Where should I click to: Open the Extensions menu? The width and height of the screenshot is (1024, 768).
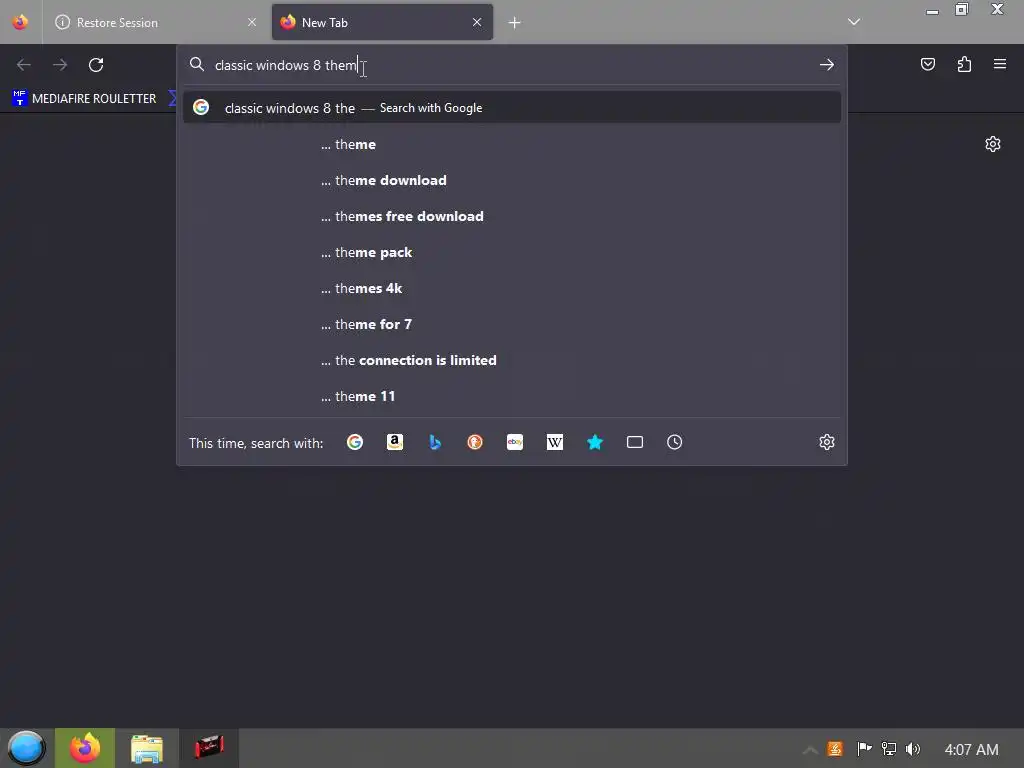point(964,64)
